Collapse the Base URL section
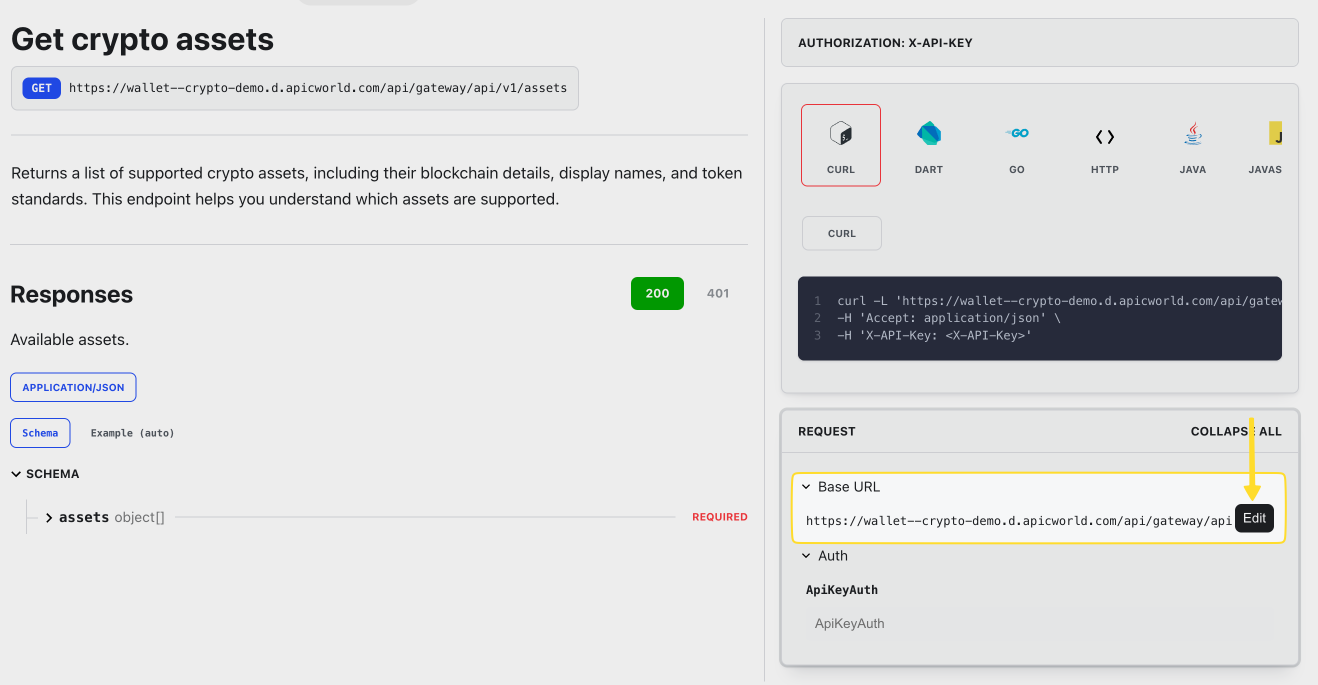The height and width of the screenshot is (685, 1318). click(x=807, y=487)
